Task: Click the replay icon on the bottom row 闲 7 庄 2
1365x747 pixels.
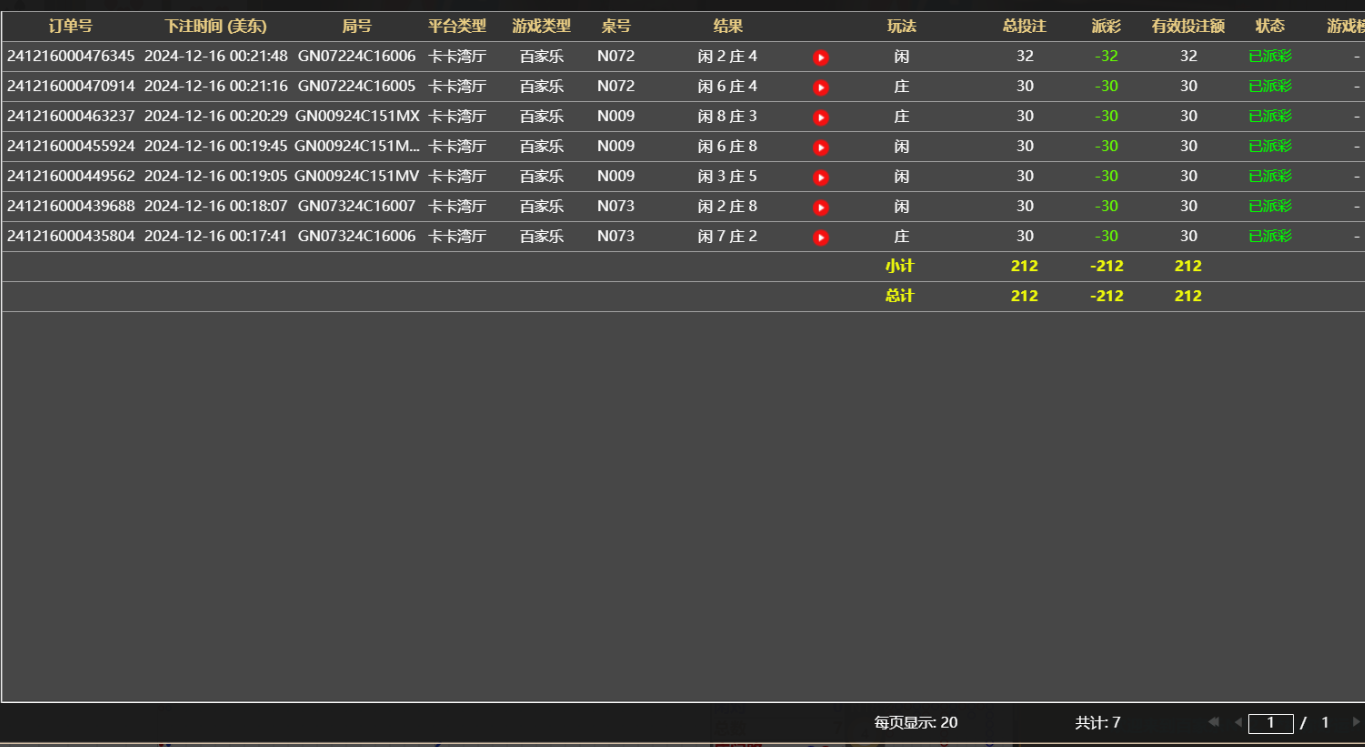Action: [820, 236]
